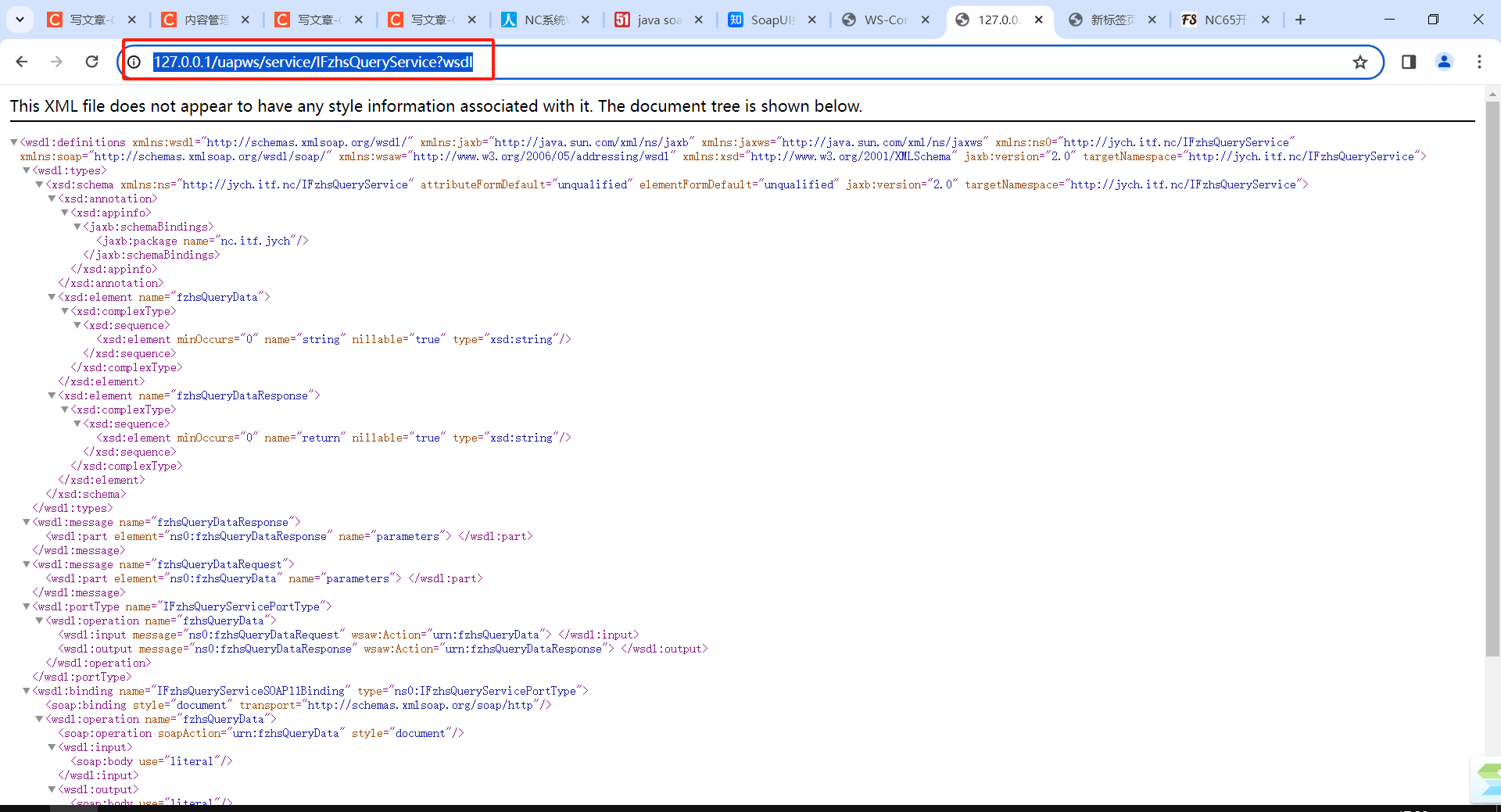The image size is (1501, 812).
Task: Close the NC65开 tab
Action: (x=1266, y=20)
